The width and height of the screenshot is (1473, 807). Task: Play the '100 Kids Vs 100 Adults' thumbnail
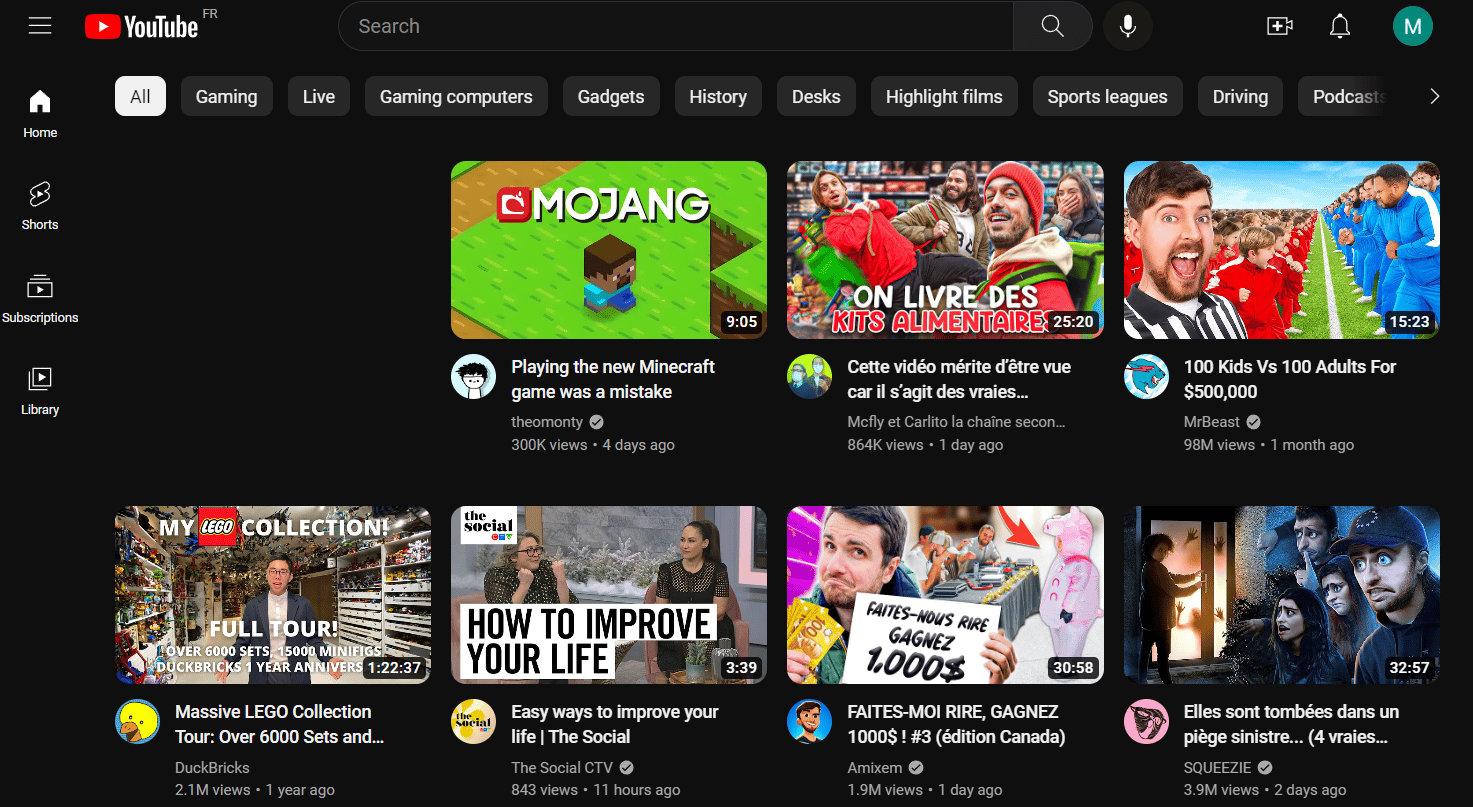click(1281, 249)
